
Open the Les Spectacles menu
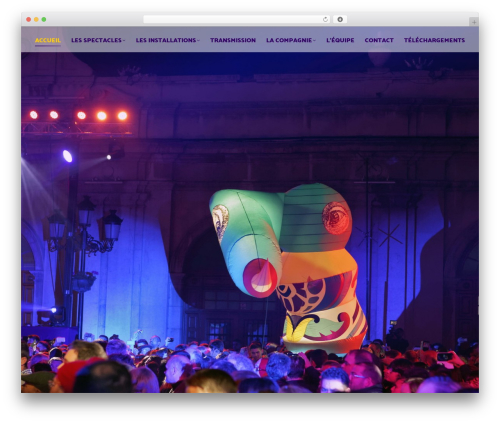pos(96,40)
